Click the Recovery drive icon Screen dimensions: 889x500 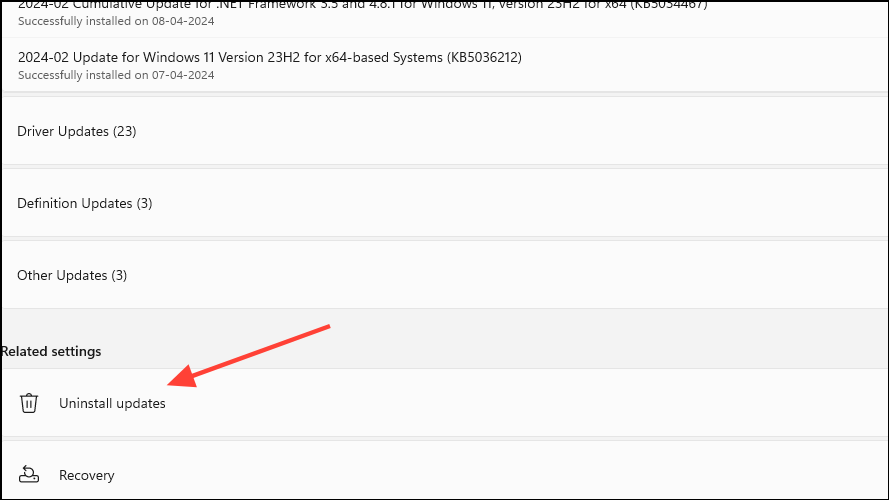[x=29, y=474]
